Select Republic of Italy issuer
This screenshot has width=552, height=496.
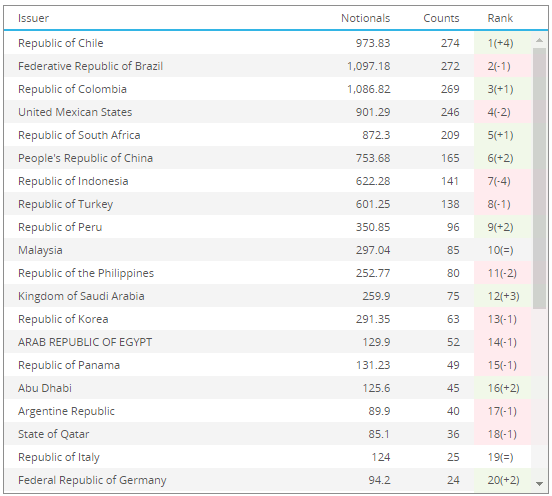click(x=59, y=457)
